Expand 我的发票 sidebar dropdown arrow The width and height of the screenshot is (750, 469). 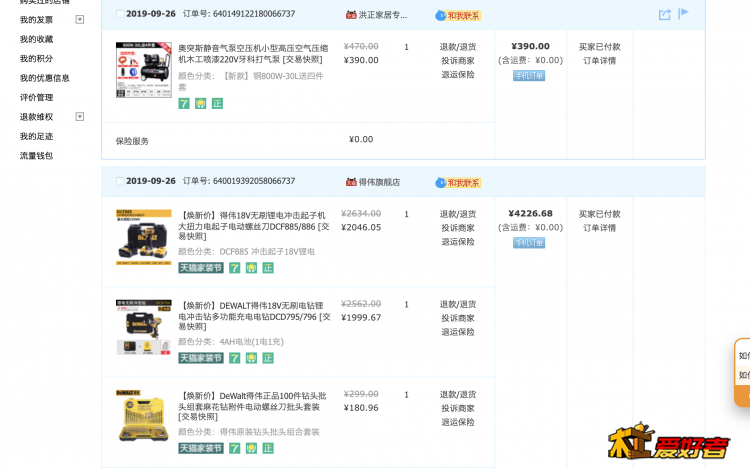[x=80, y=20]
